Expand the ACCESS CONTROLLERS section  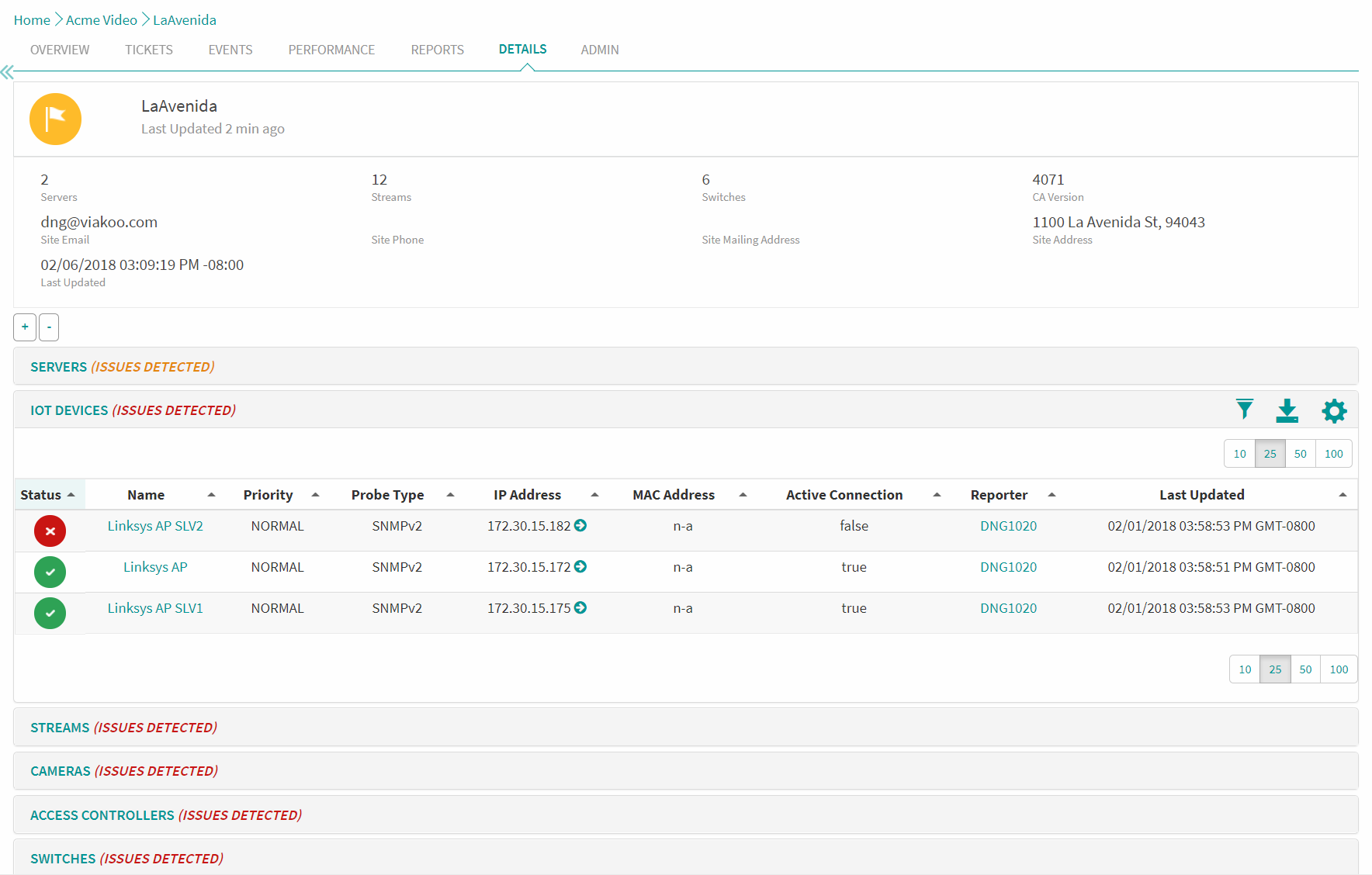[686, 814]
